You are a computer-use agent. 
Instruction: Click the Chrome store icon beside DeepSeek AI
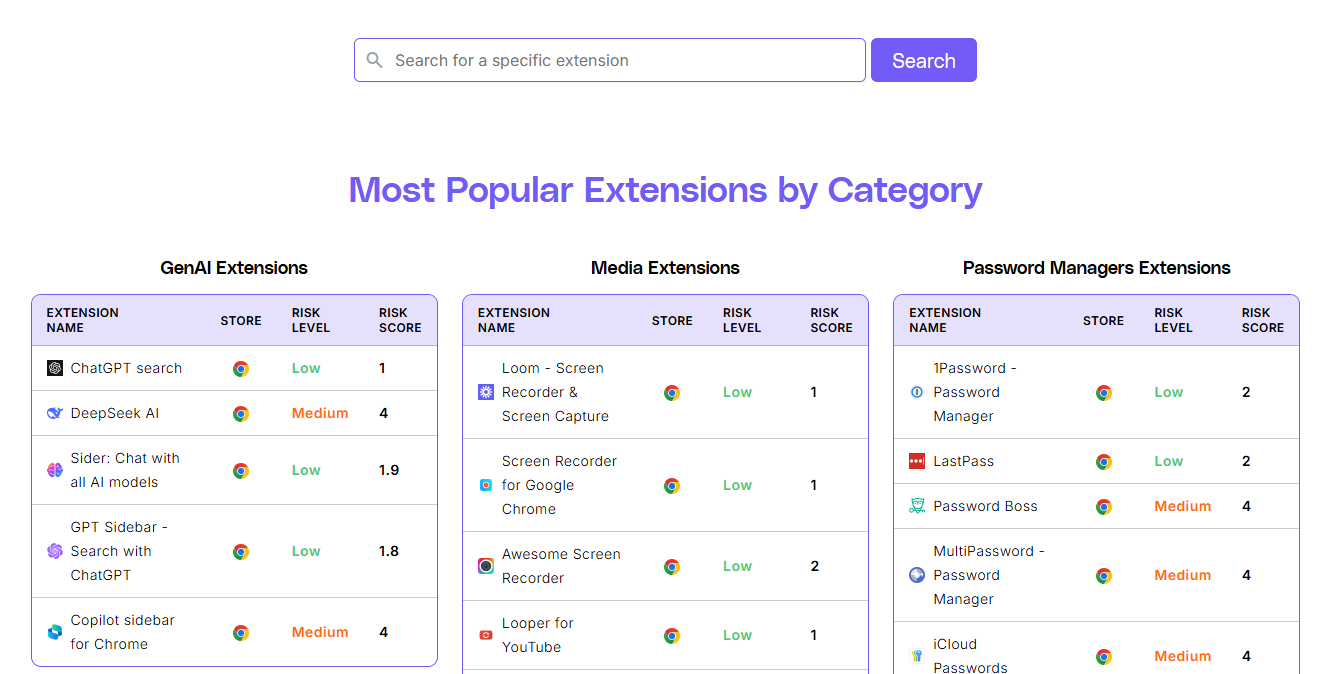click(x=241, y=413)
